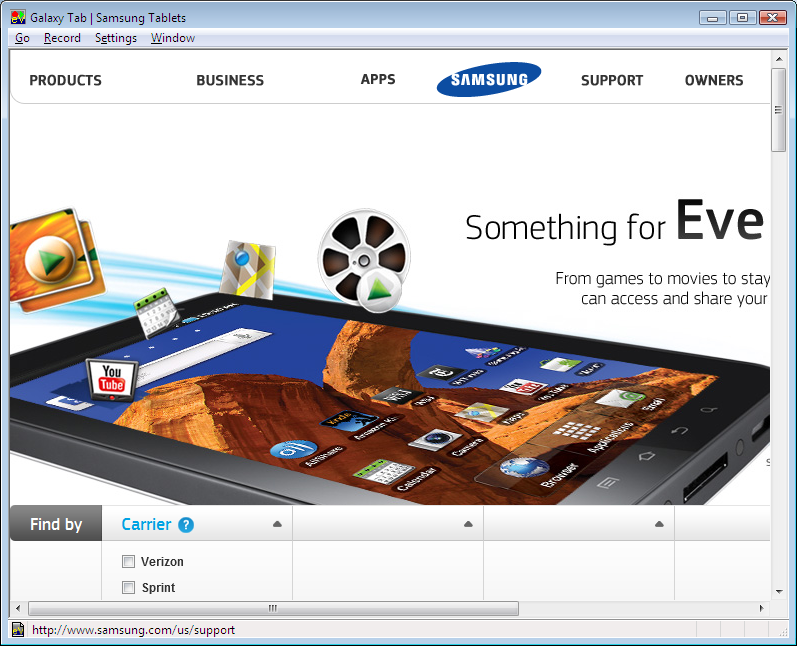The width and height of the screenshot is (797, 646).
Task: Click the tablet back arrow button
Action: click(x=680, y=431)
